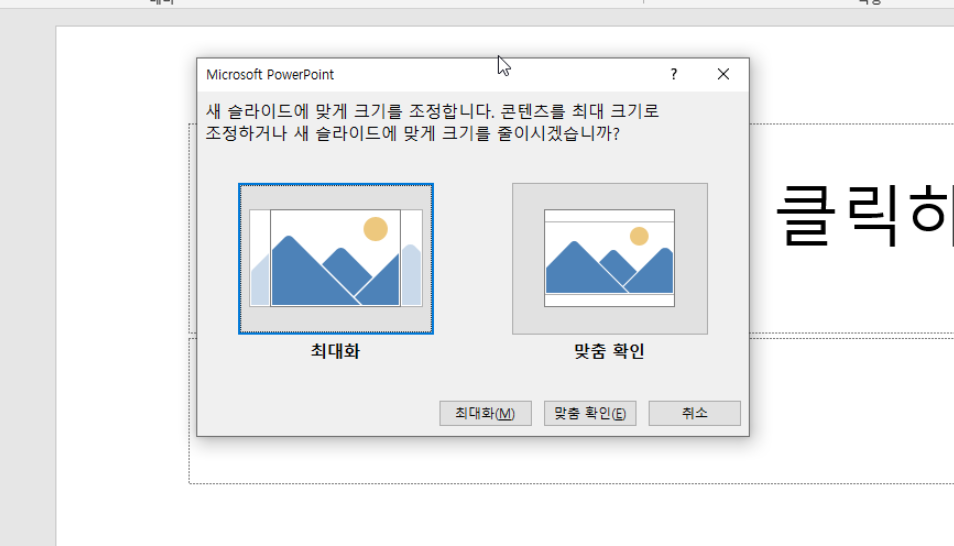Click the bold 최대화 label under left preview
The image size is (954, 546).
click(x=335, y=352)
